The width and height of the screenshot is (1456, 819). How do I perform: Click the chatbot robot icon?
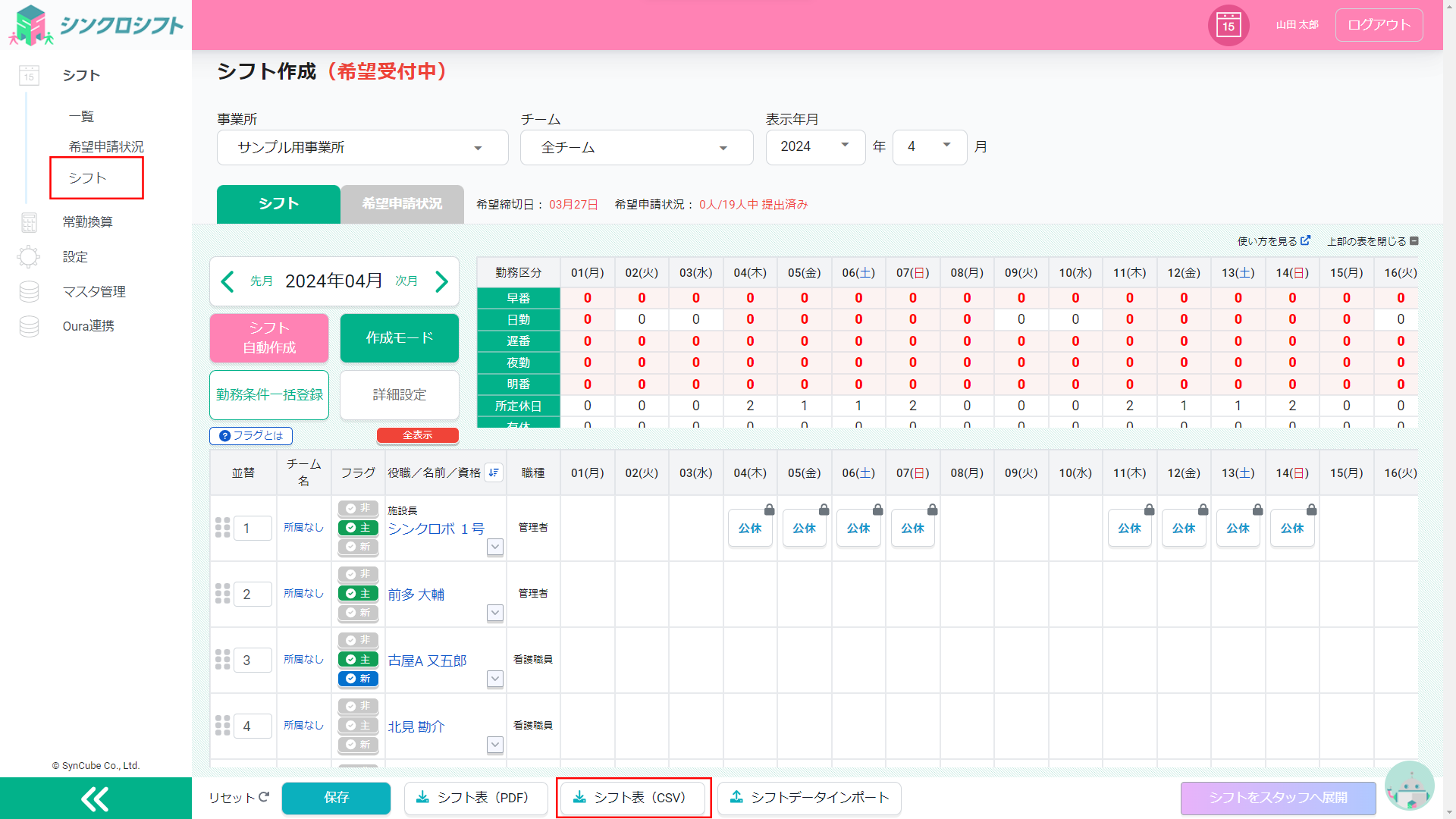coord(1409,787)
